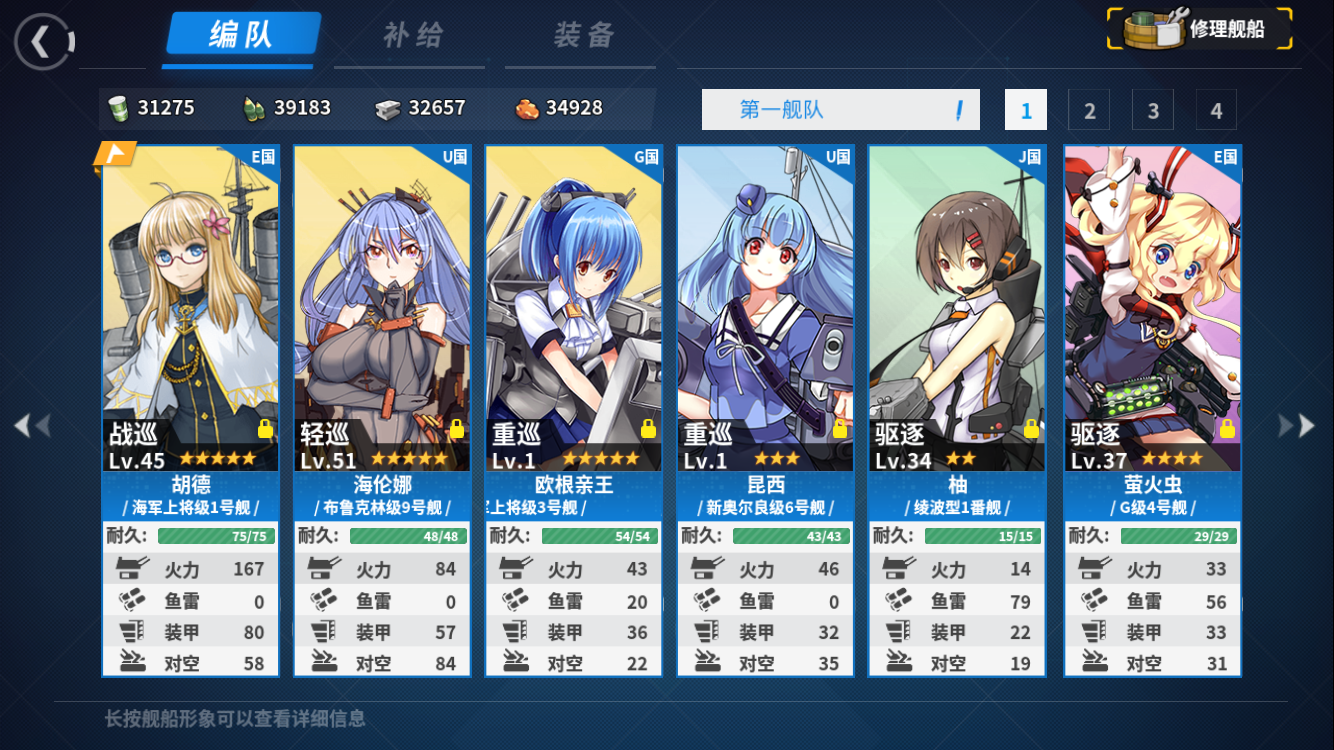Toggle the lock icon on 萤火虫 card

(x=1227, y=429)
